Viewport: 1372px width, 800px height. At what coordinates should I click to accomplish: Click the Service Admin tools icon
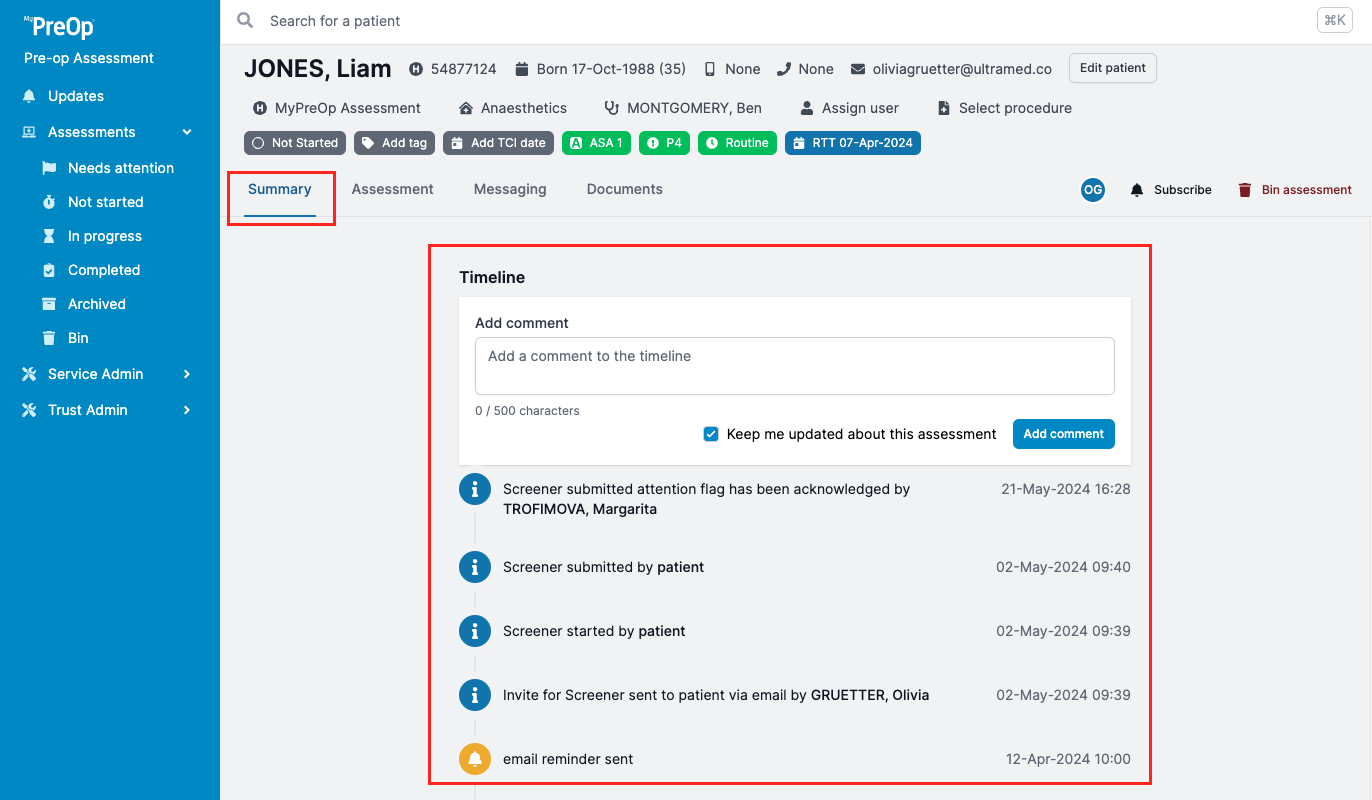[29, 374]
